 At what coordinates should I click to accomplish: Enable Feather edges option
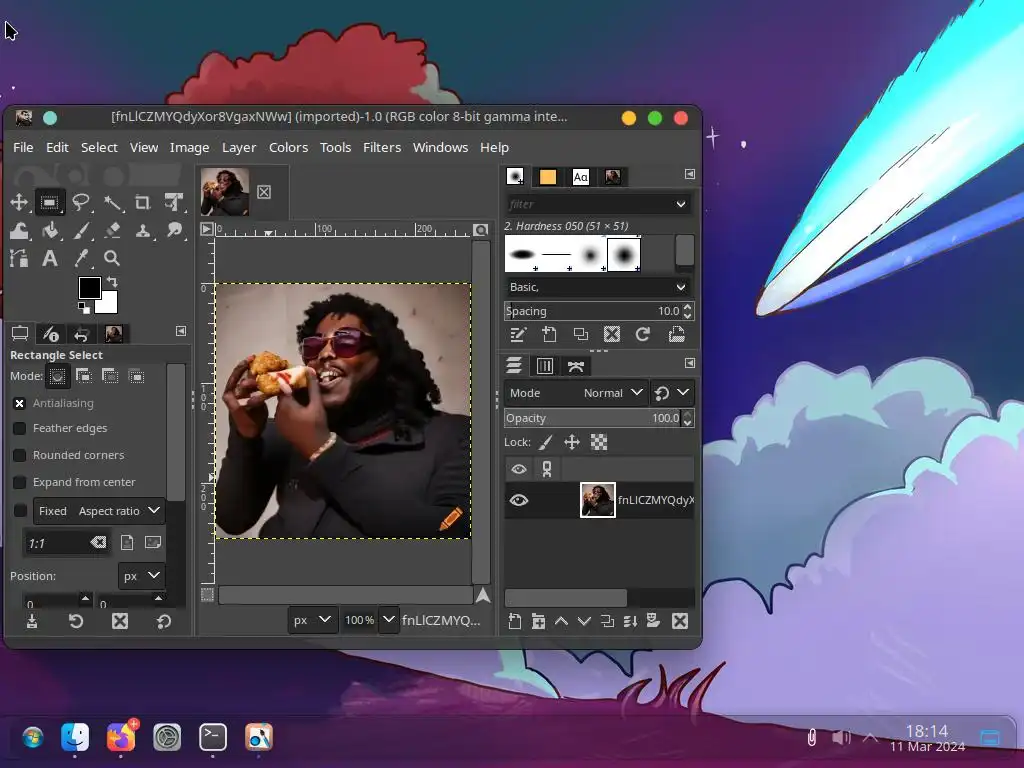(20, 428)
